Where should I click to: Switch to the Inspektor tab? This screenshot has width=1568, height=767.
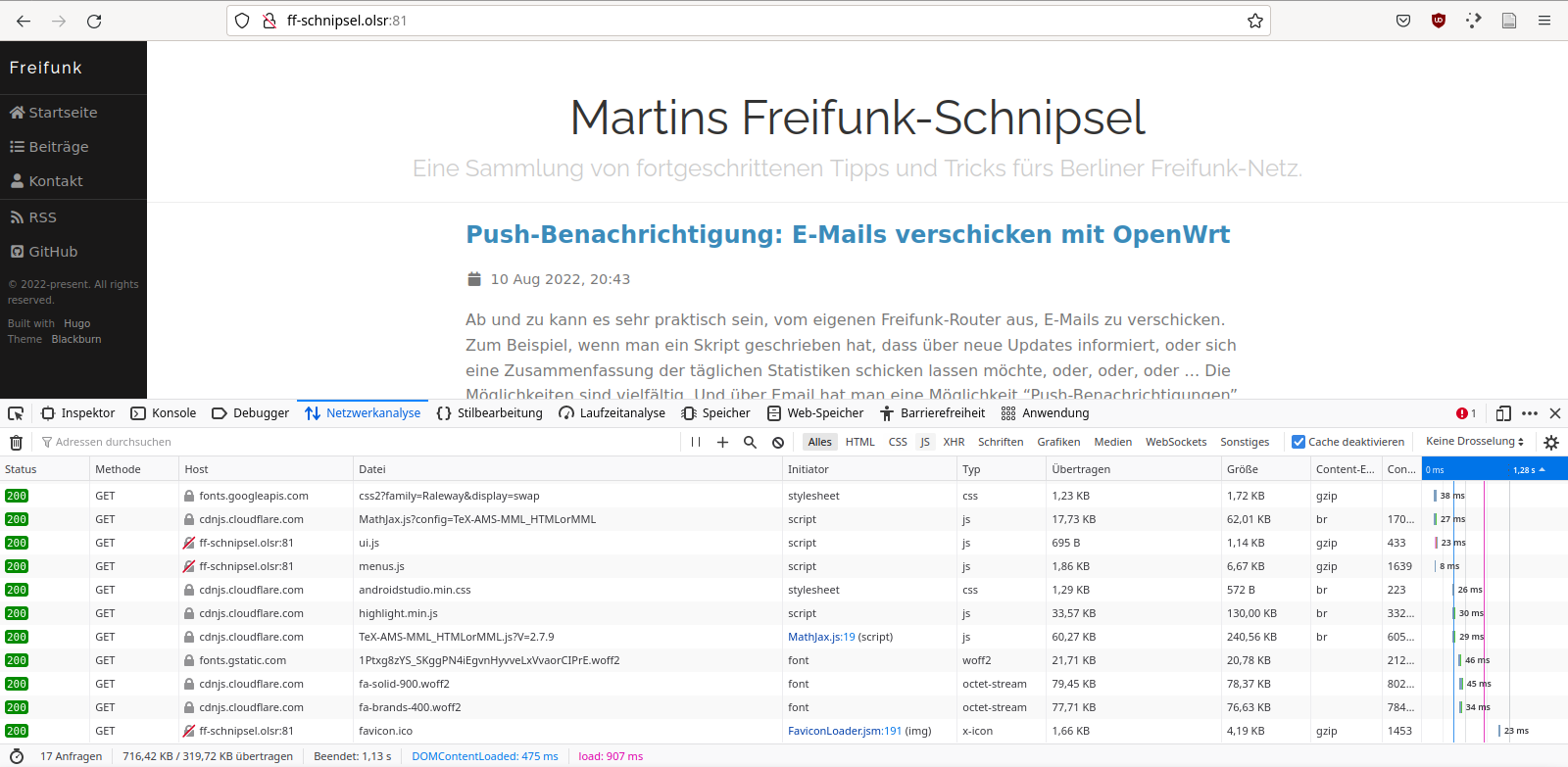click(x=78, y=413)
